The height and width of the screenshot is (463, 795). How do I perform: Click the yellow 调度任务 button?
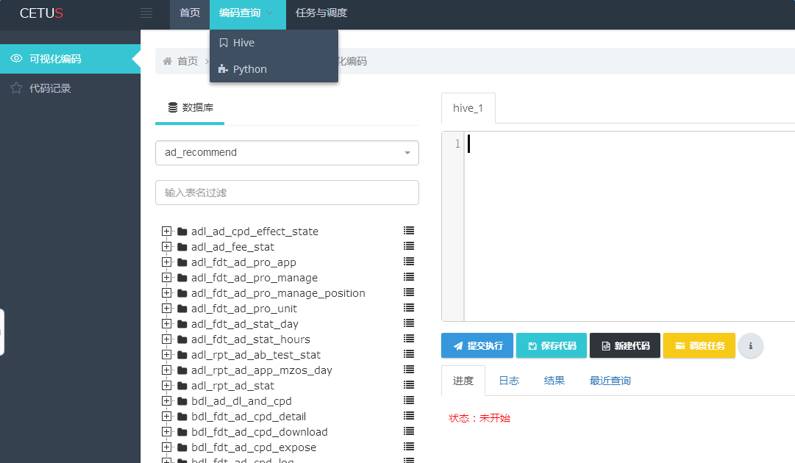pos(699,346)
